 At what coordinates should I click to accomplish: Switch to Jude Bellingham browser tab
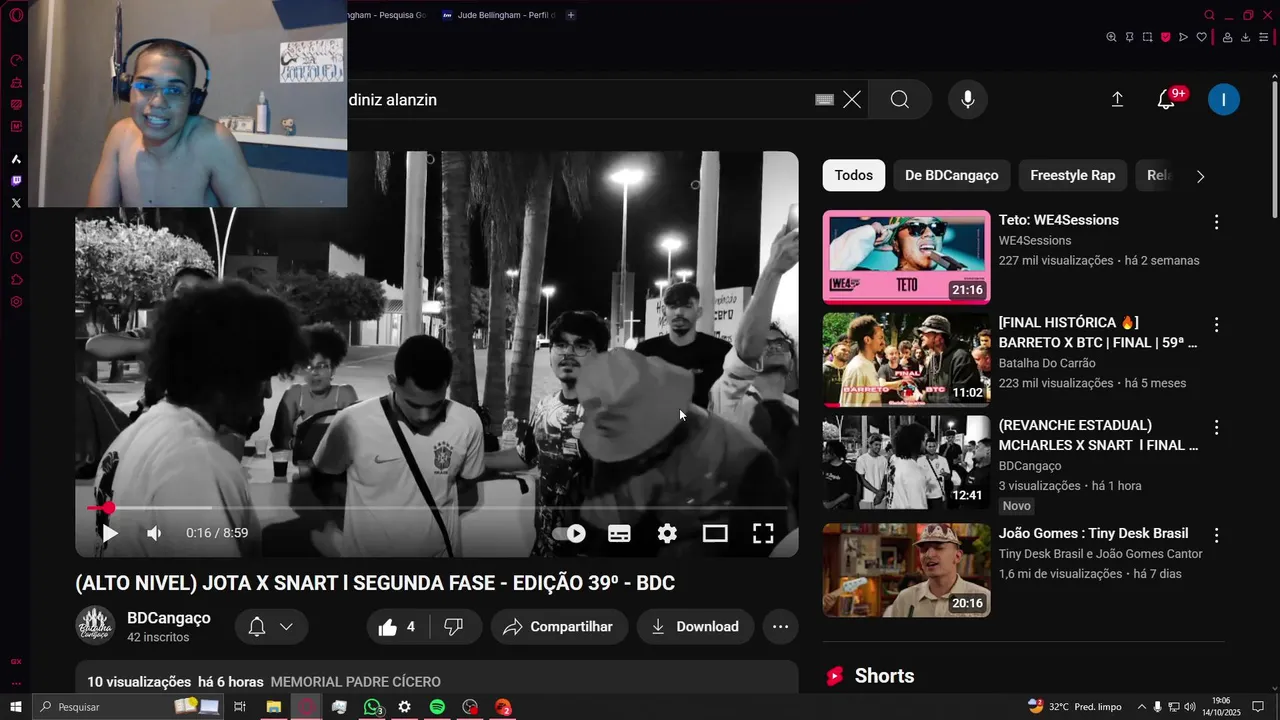pos(497,15)
